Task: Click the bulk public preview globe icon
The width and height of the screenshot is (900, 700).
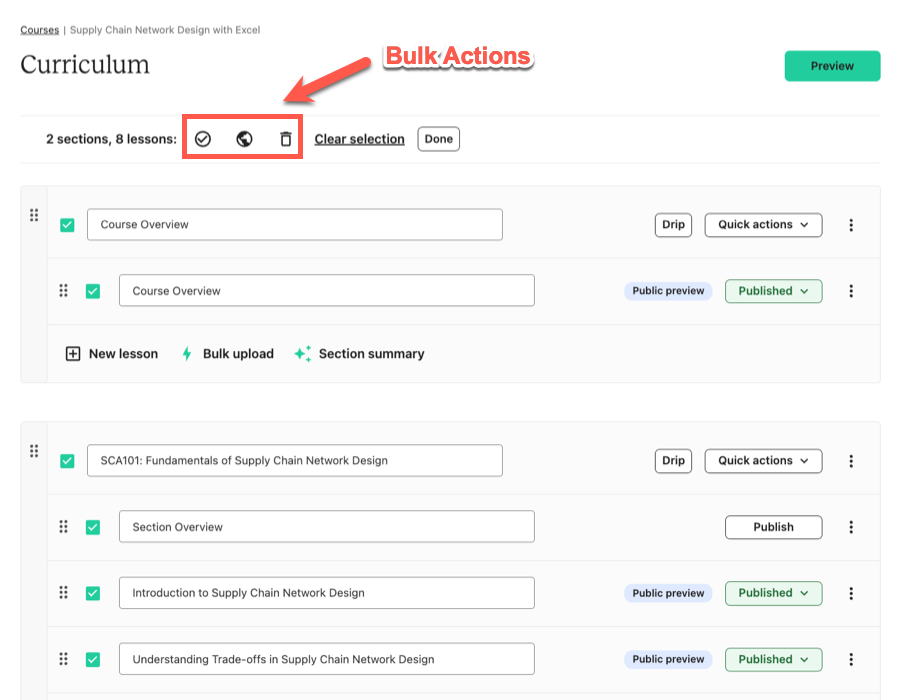Action: (x=245, y=139)
